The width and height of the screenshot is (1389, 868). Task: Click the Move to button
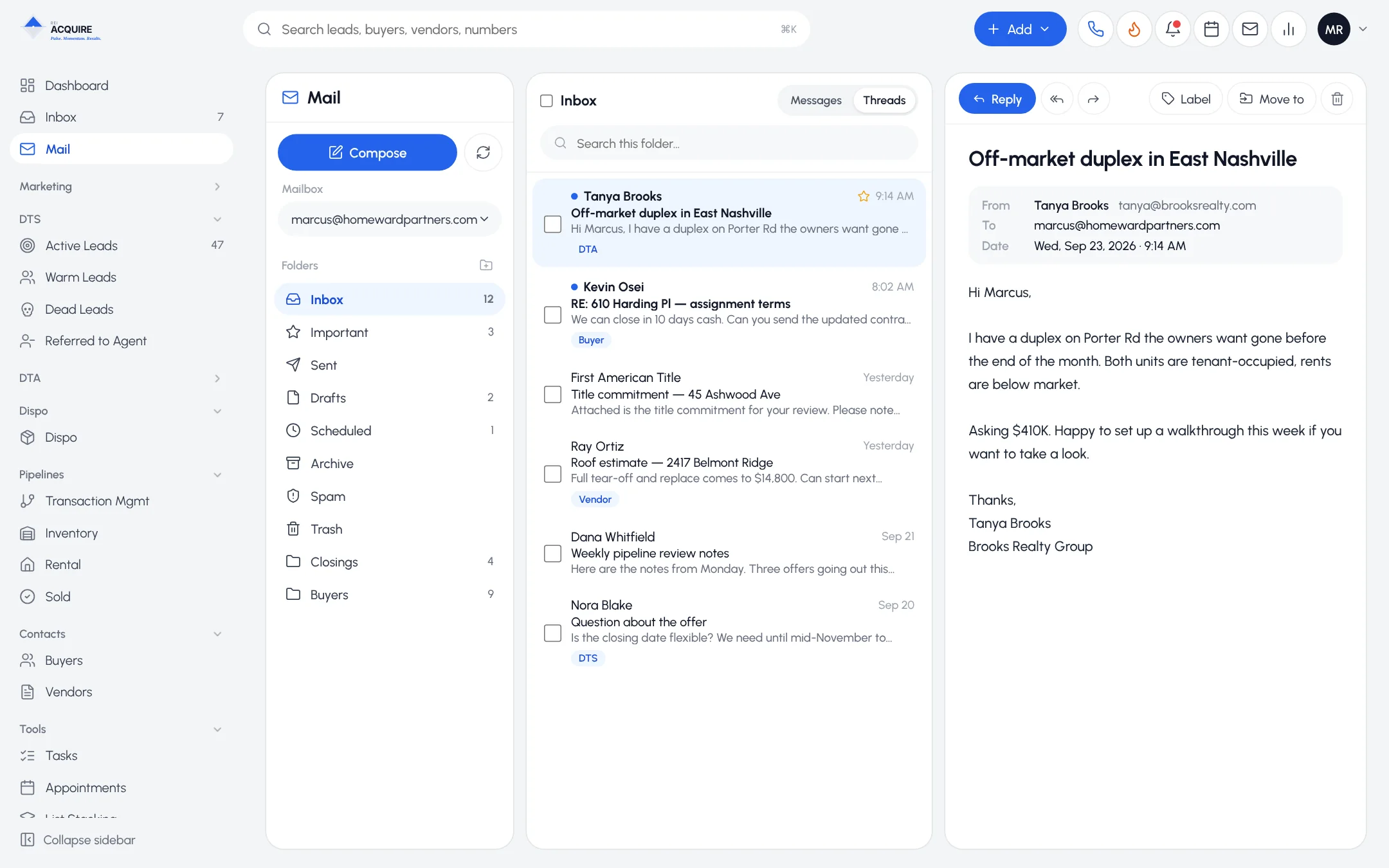click(1271, 99)
